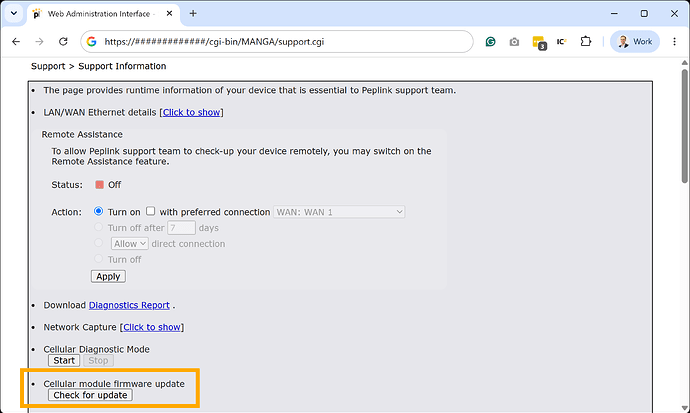The image size is (690, 413).
Task: Click the Remote Assistance section title
Action: tap(82, 134)
